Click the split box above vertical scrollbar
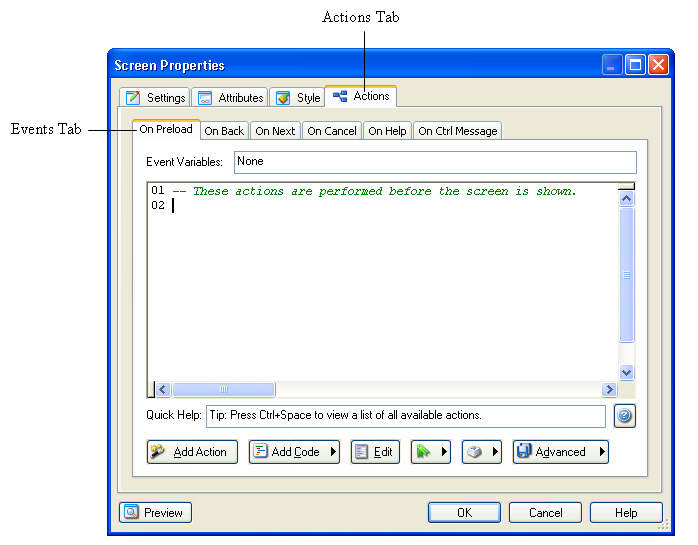The height and width of the screenshot is (545, 698). point(626,186)
